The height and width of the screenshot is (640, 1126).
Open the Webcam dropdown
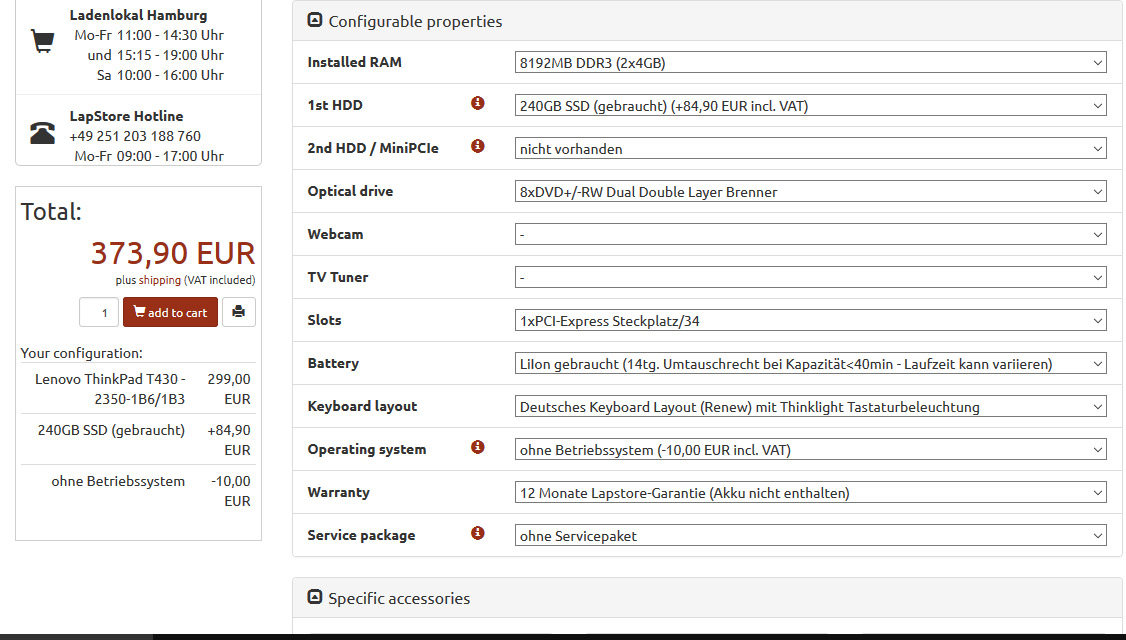point(810,234)
